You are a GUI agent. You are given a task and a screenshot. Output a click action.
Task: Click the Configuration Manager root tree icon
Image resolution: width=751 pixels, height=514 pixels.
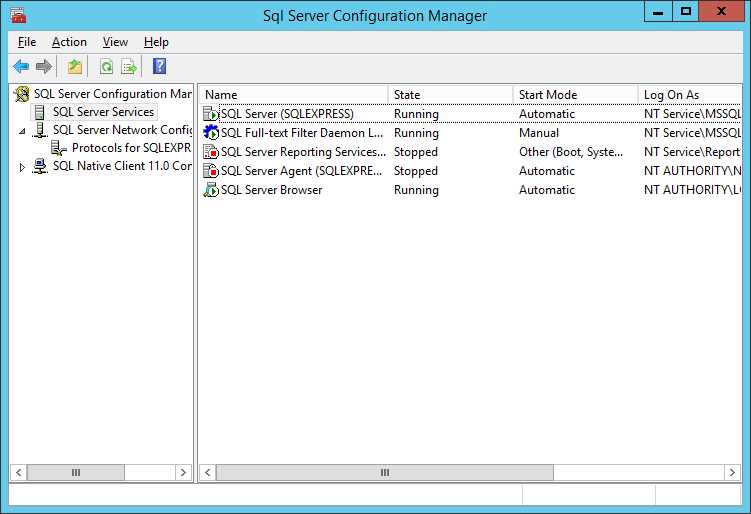[x=22, y=94]
